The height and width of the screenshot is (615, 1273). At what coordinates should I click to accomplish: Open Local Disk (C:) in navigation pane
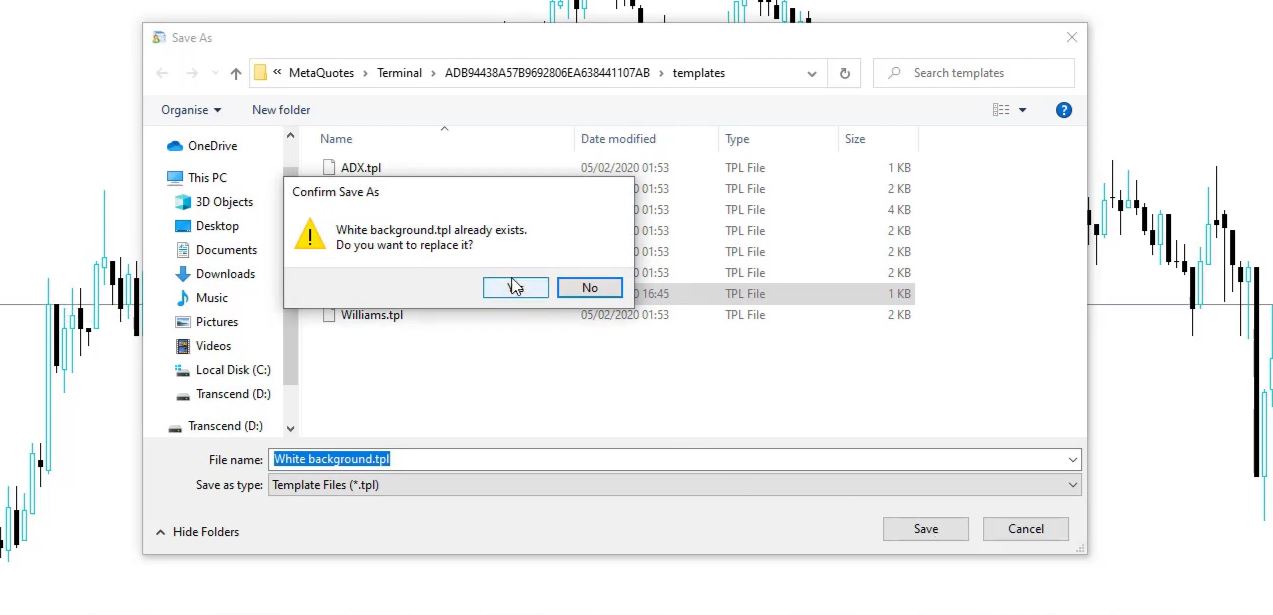pos(233,370)
